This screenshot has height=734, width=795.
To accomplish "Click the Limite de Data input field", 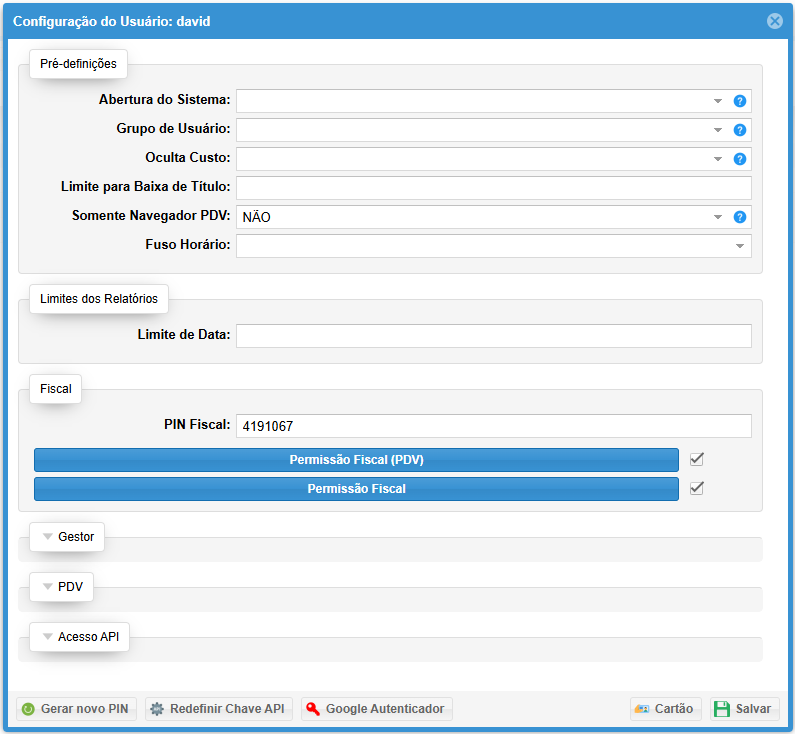I will pyautogui.click(x=493, y=336).
